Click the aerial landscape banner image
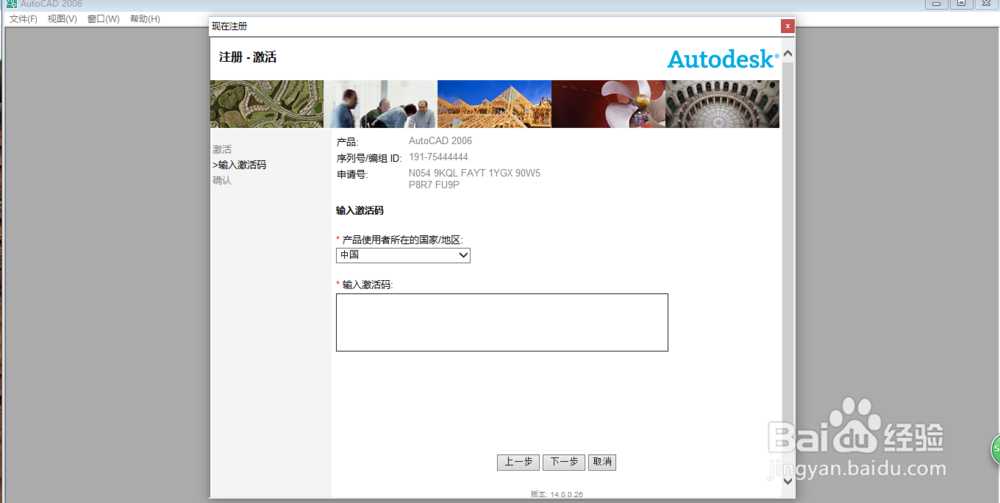This screenshot has height=503, width=1000. pyautogui.click(x=267, y=104)
